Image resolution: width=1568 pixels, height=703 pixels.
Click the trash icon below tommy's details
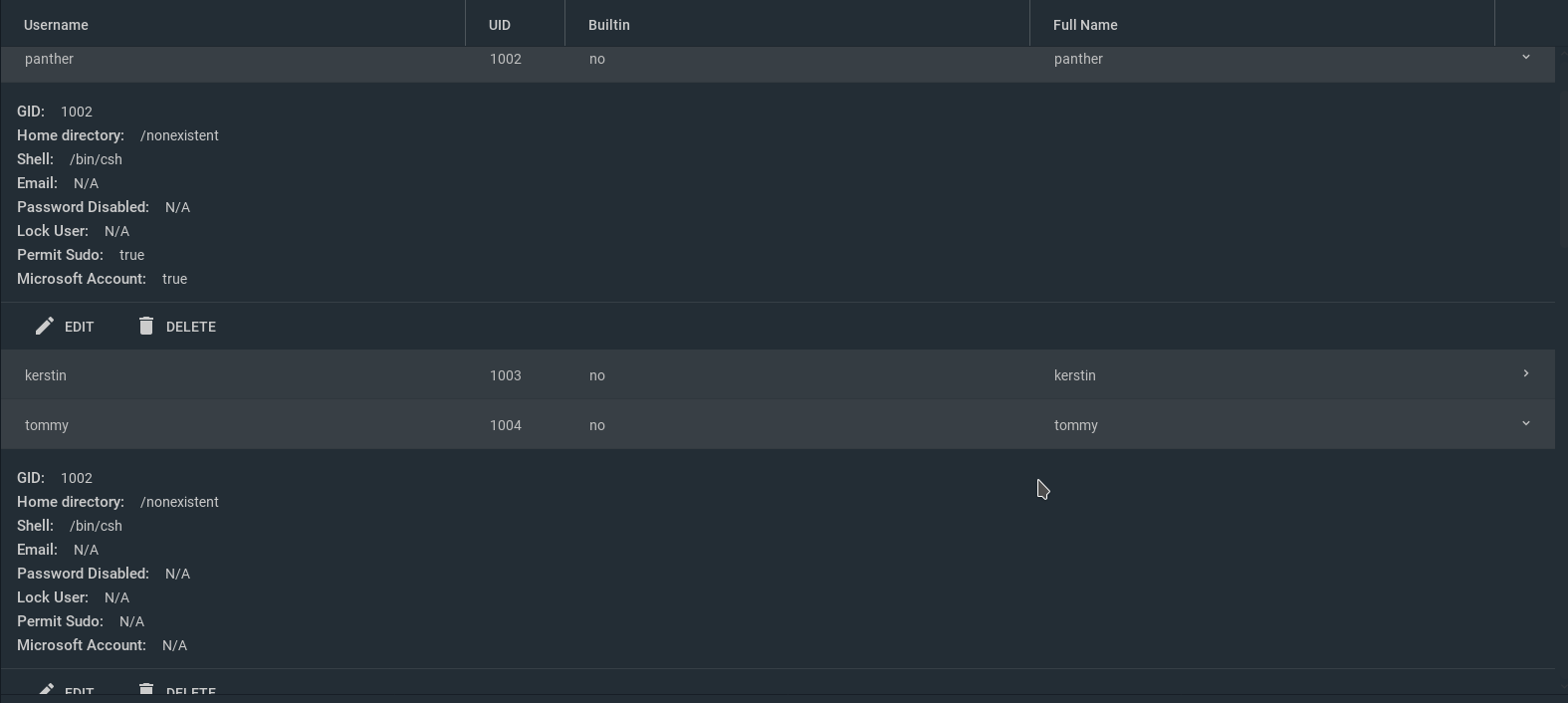click(146, 689)
